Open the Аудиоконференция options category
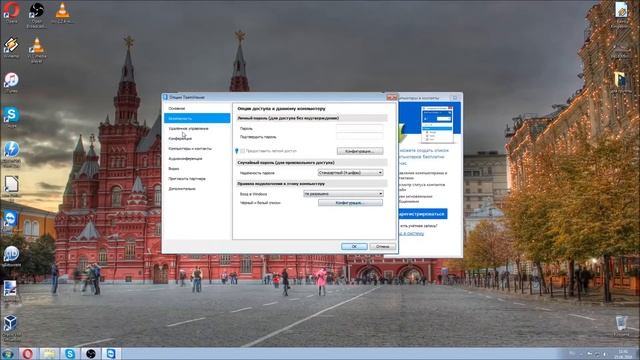This screenshot has width=640, height=360. coord(197,158)
